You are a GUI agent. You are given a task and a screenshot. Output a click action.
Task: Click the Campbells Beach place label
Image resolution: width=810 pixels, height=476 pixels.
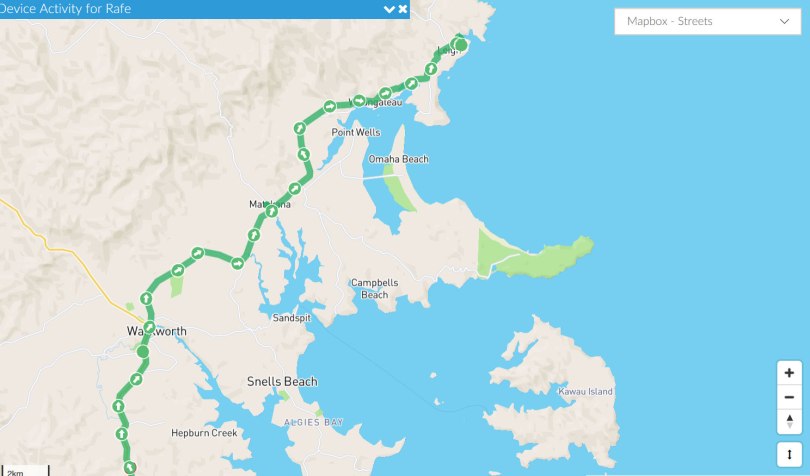[375, 289]
